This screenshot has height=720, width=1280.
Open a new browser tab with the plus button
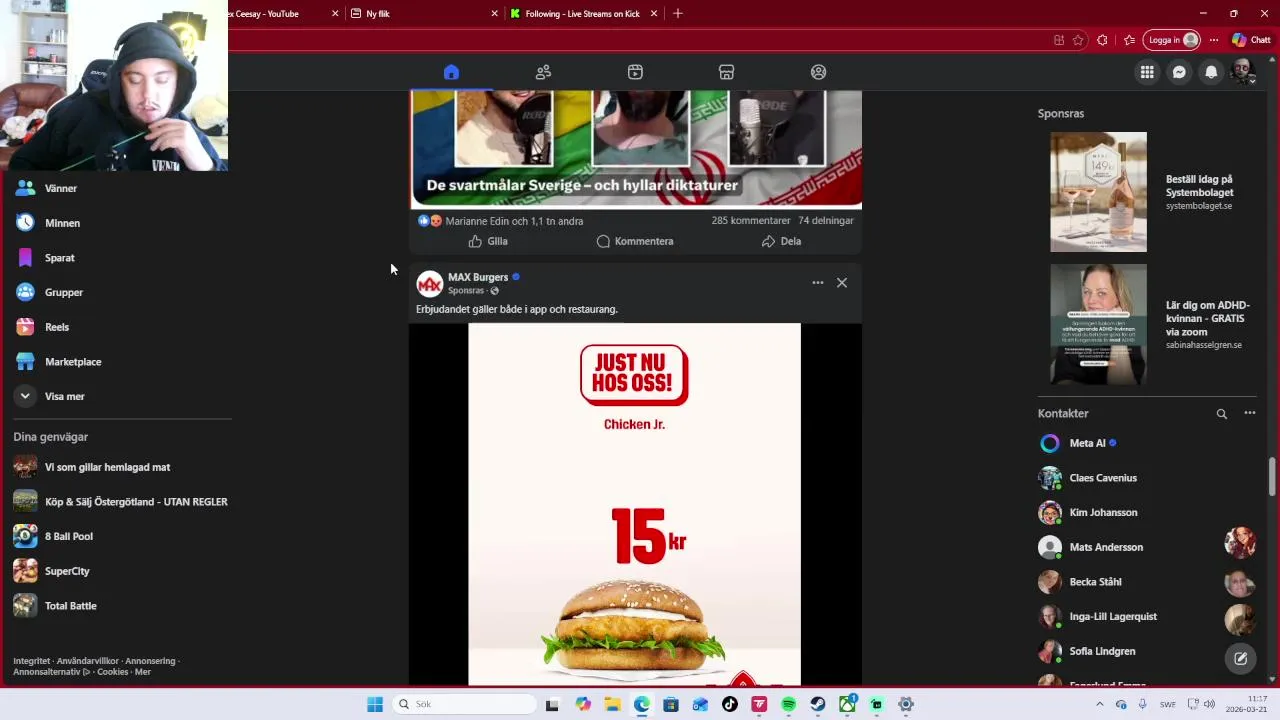(x=678, y=14)
